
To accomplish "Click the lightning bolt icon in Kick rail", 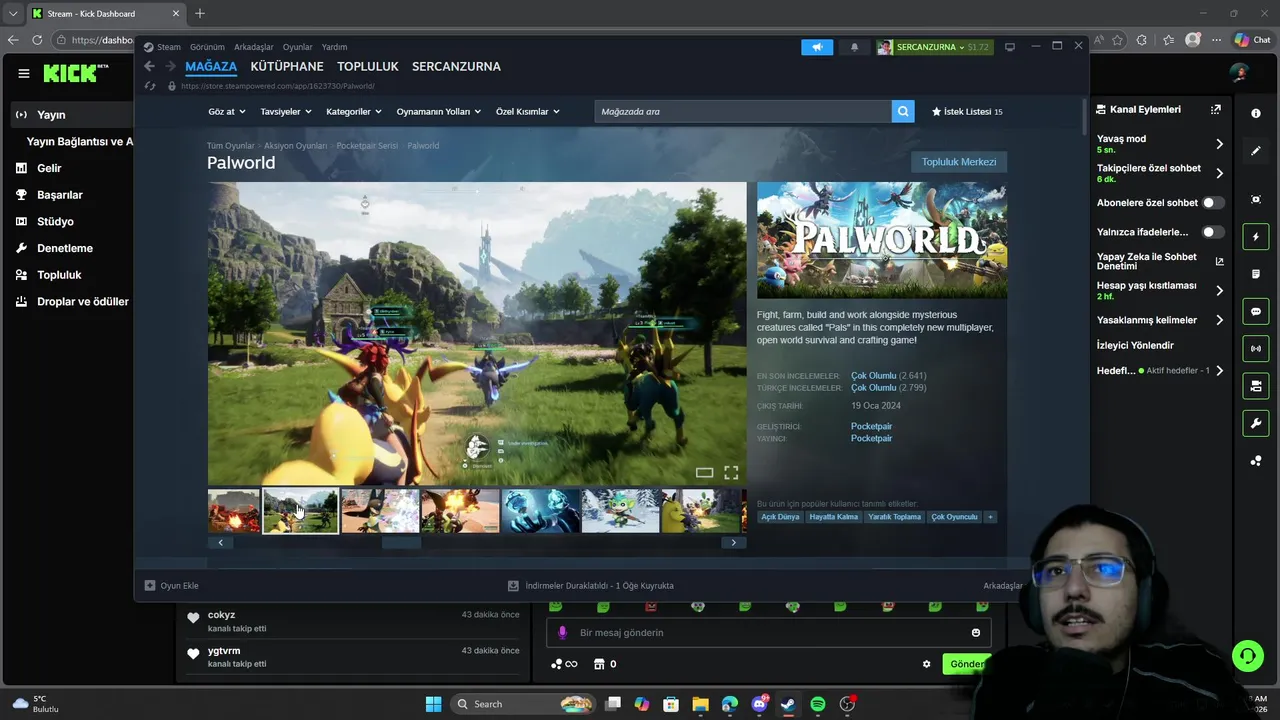I will (1256, 237).
